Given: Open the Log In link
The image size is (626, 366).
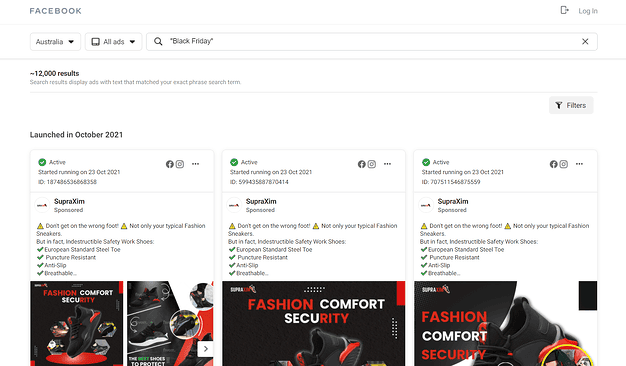Looking at the screenshot, I should [588, 11].
